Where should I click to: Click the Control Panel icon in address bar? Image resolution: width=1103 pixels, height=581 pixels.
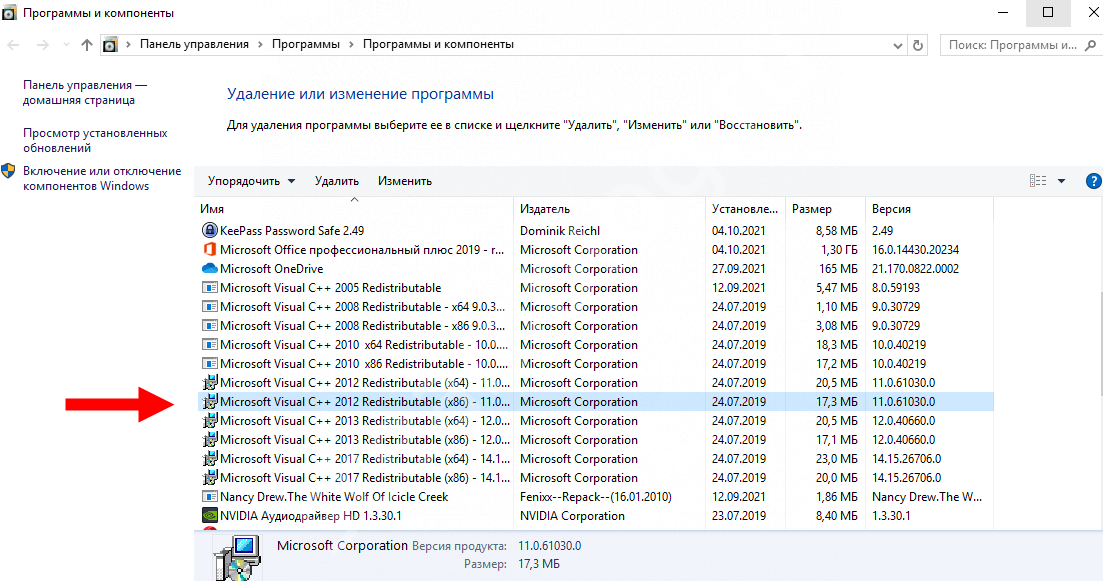(110, 45)
